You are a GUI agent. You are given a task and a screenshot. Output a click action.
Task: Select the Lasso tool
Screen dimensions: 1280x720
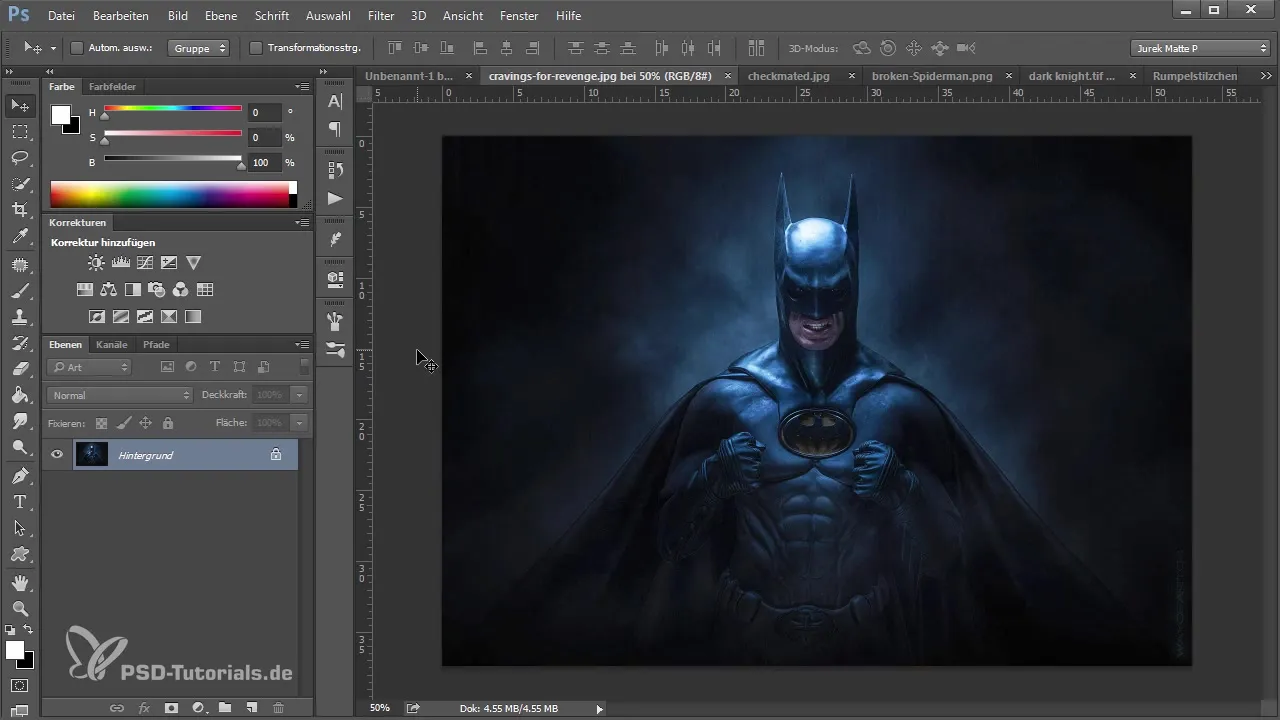[x=20, y=158]
